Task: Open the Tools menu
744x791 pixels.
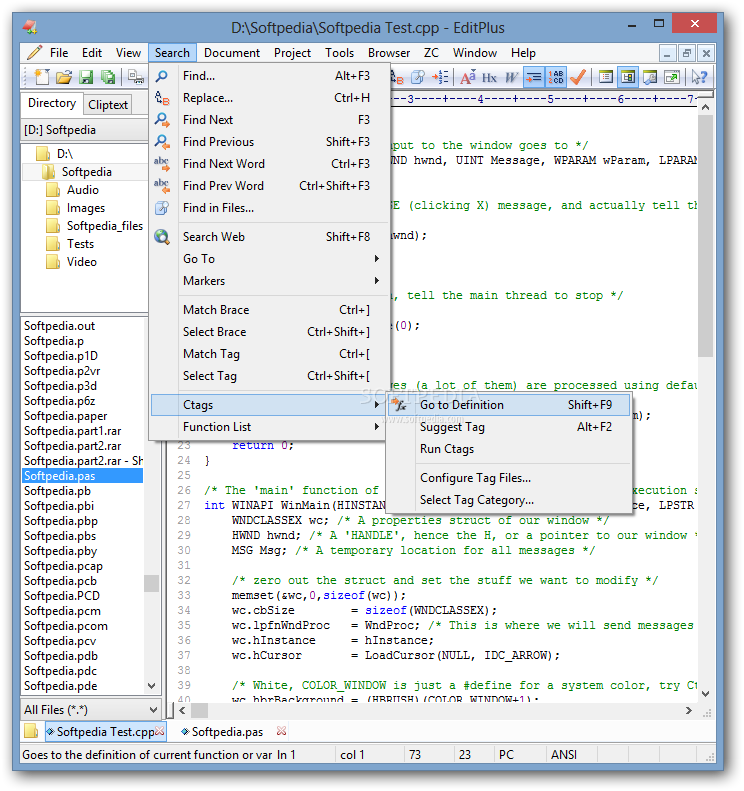Action: tap(339, 52)
